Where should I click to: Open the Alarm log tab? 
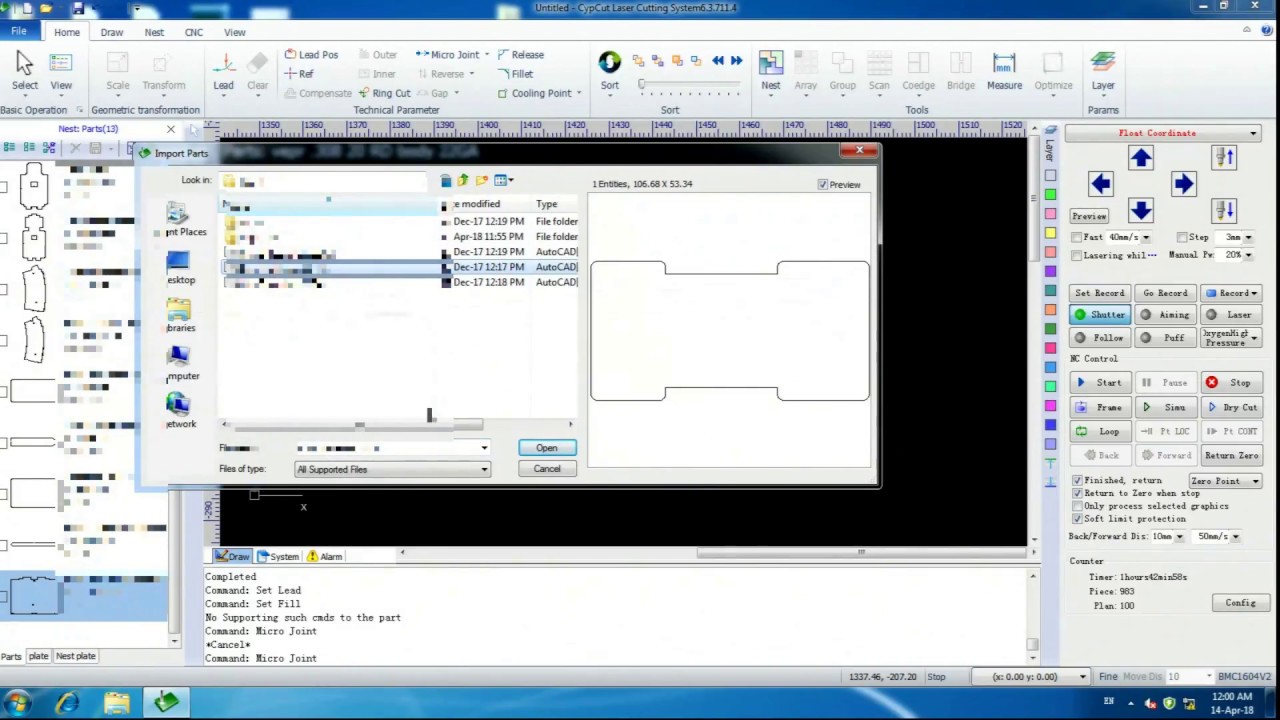coord(325,556)
